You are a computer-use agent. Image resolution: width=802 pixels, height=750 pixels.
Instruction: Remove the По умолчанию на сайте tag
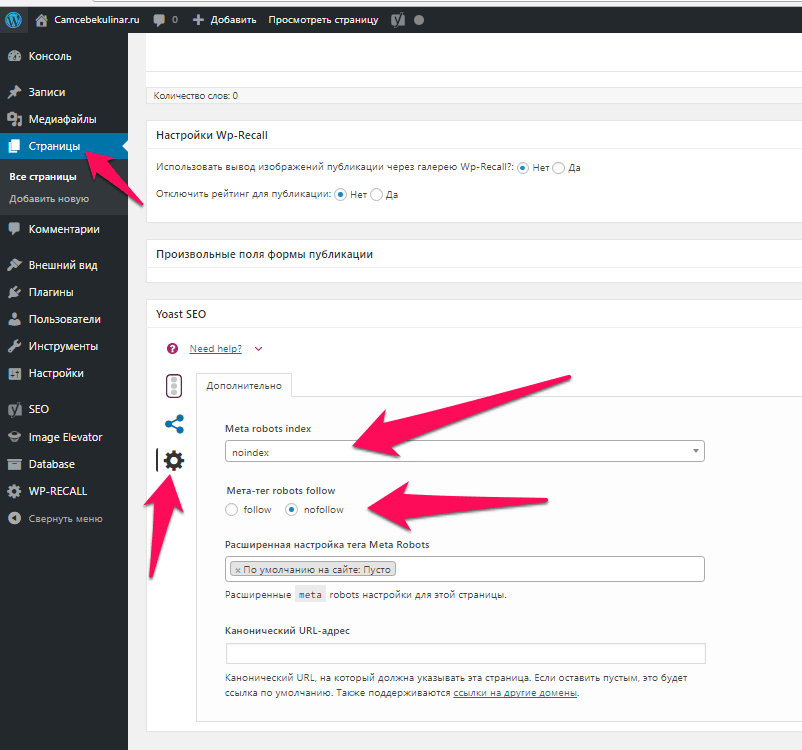click(x=238, y=569)
